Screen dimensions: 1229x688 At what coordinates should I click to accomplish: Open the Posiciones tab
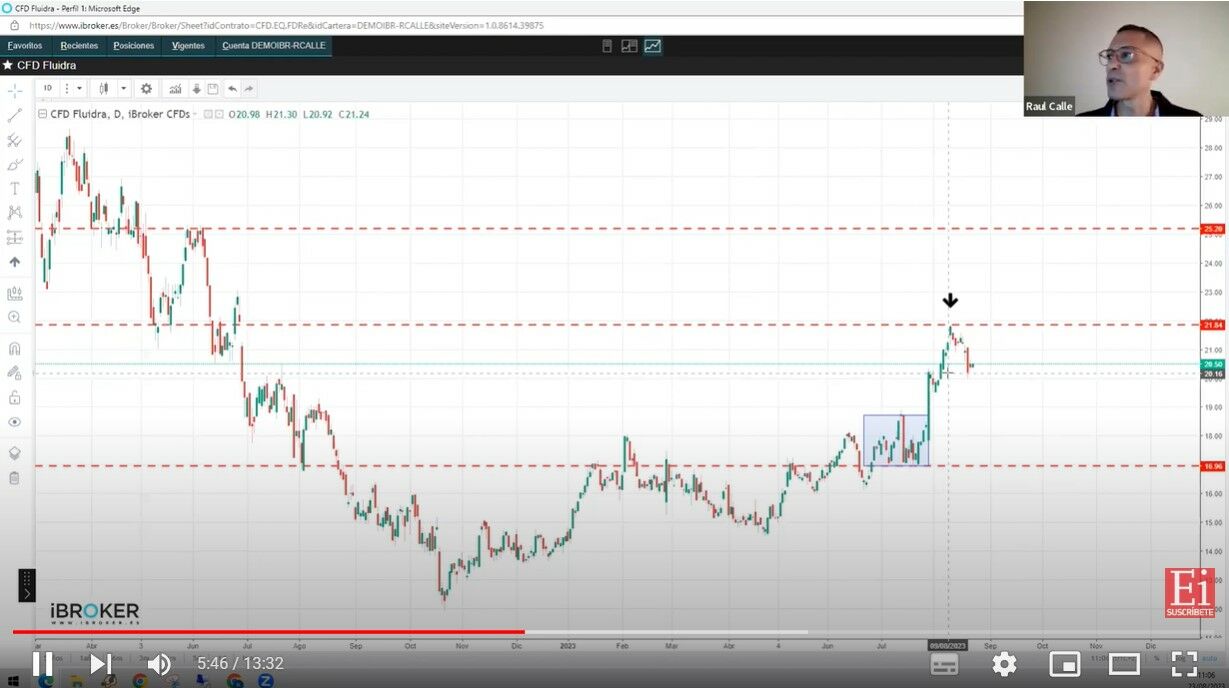(x=134, y=45)
